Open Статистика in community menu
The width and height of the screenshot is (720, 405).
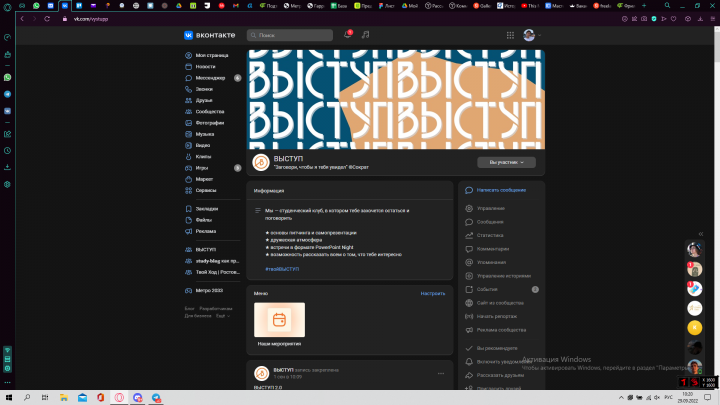coord(489,236)
